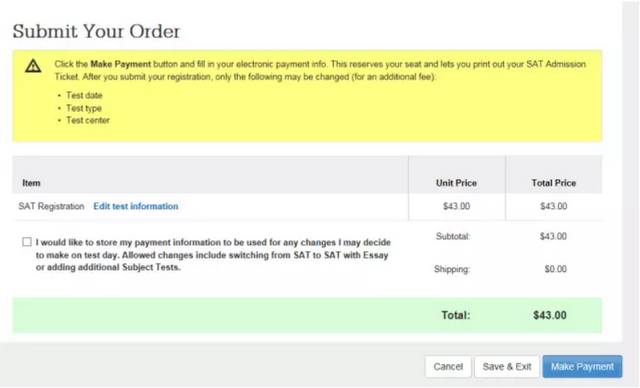Click the Item column header

pos(31,183)
